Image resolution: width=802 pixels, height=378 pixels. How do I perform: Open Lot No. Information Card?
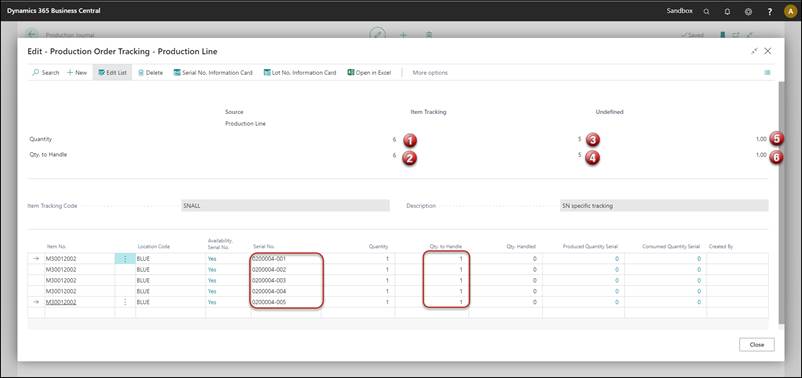(x=300, y=73)
